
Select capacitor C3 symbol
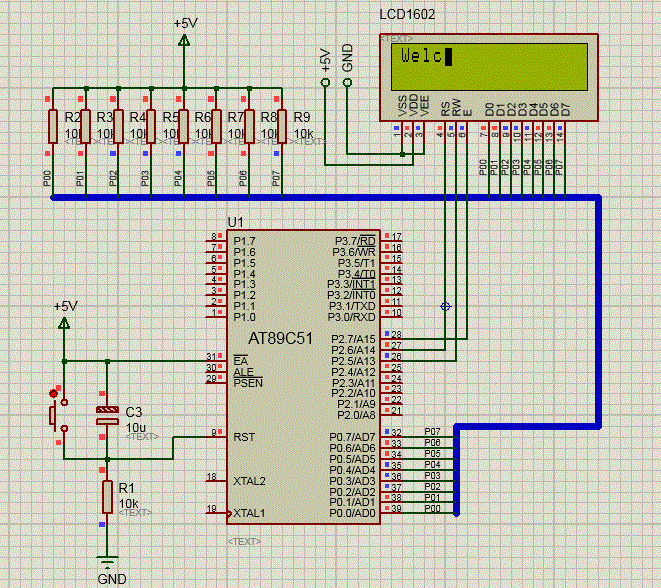coord(107,415)
